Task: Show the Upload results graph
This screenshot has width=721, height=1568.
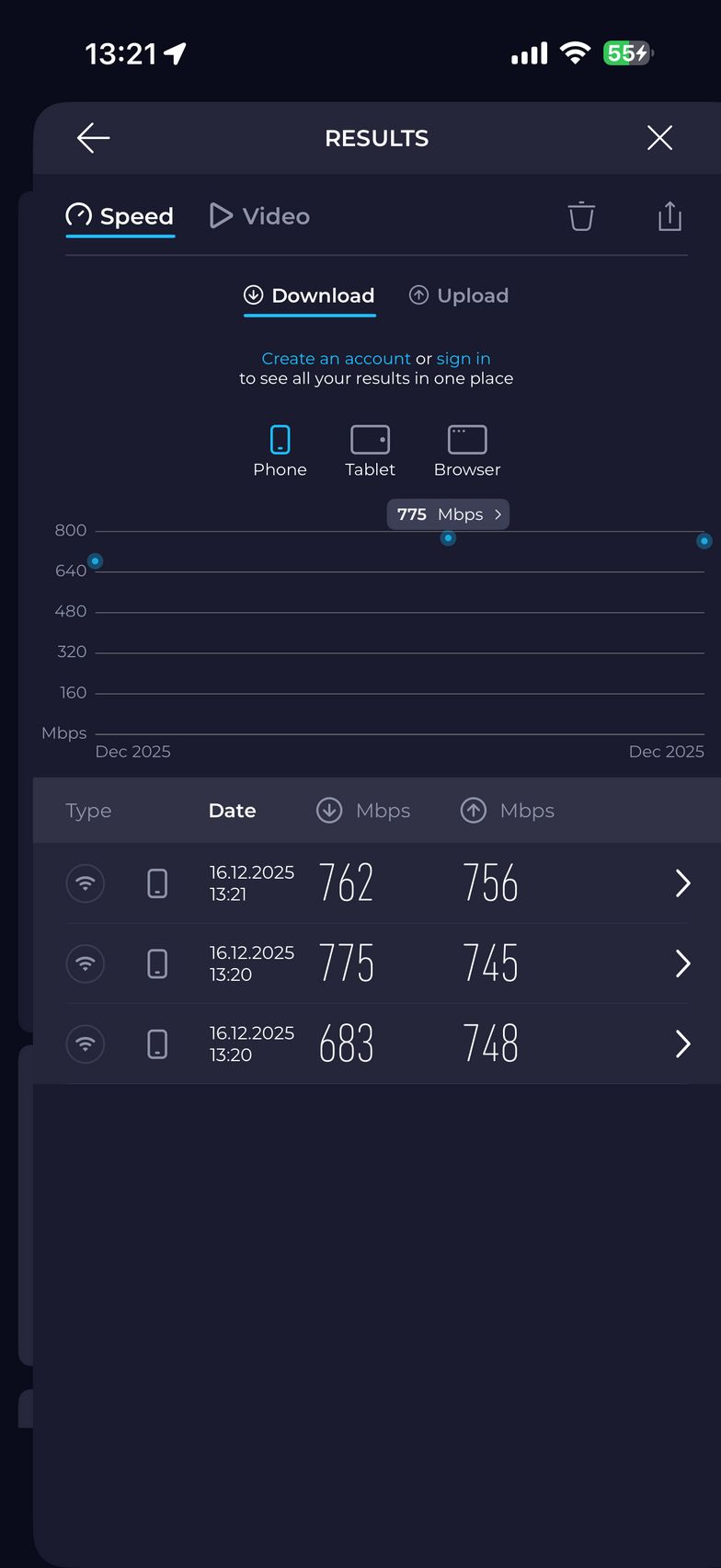Action: pyautogui.click(x=459, y=295)
